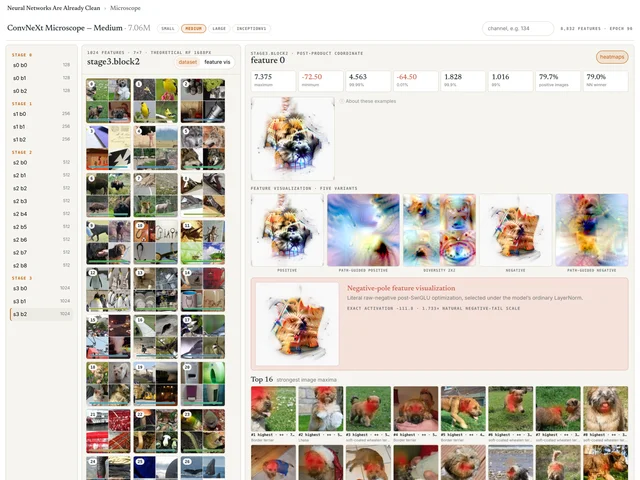Click the -72.50 minimum stat card
The image size is (640, 480).
click(x=321, y=80)
